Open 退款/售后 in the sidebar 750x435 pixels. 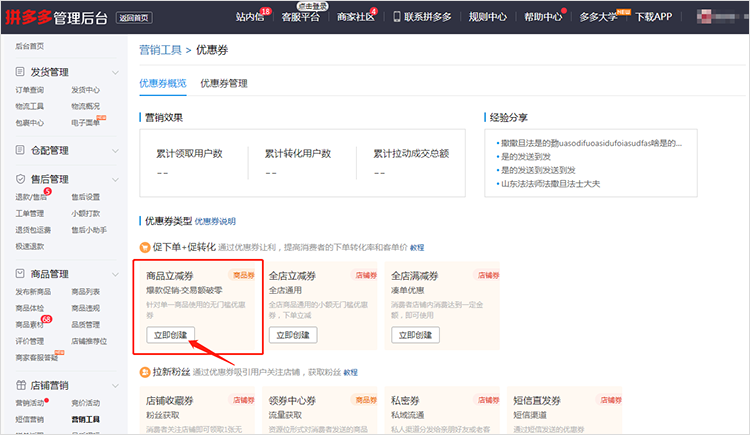31,197
